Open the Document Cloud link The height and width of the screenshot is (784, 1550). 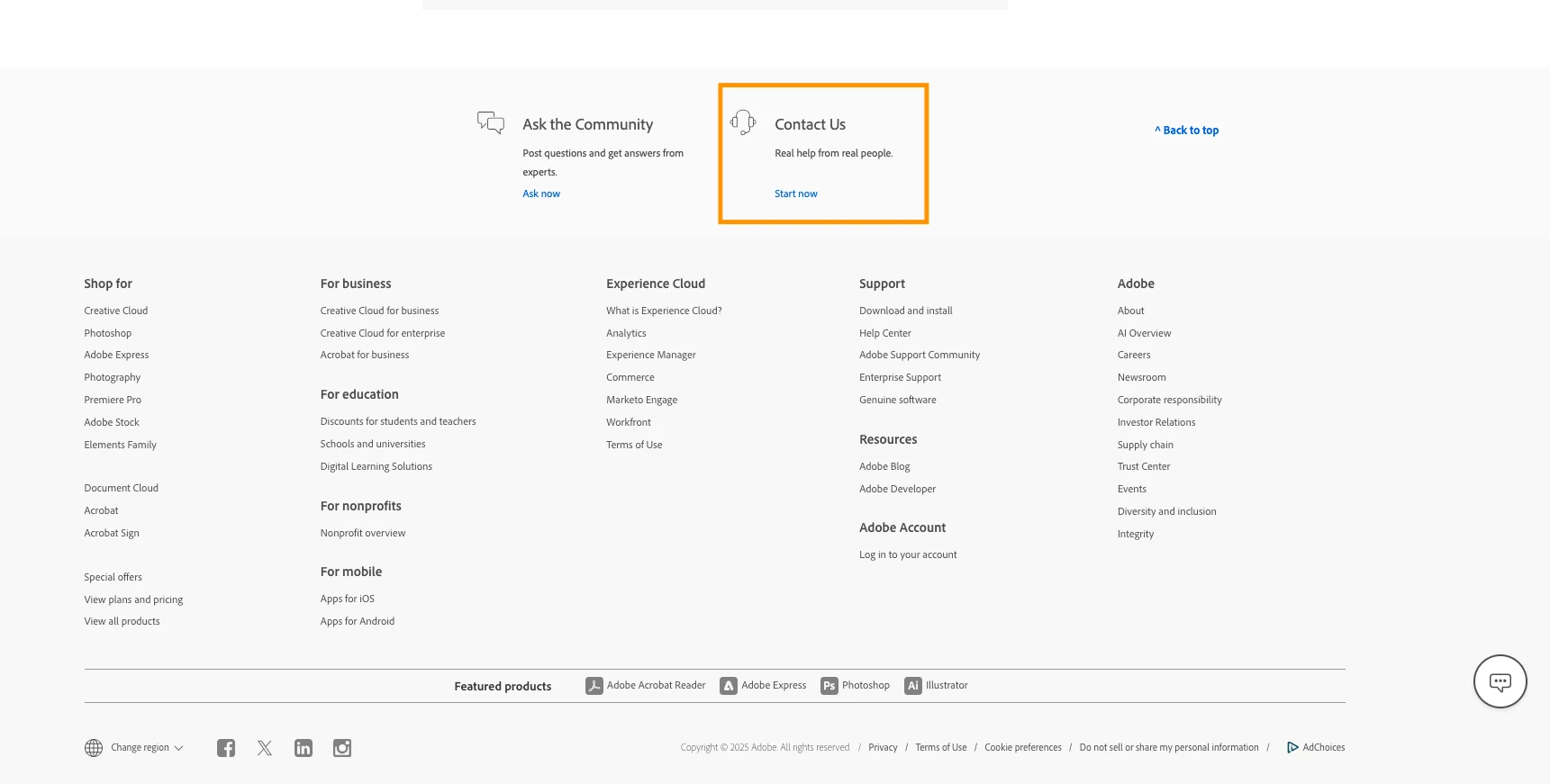tap(122, 488)
